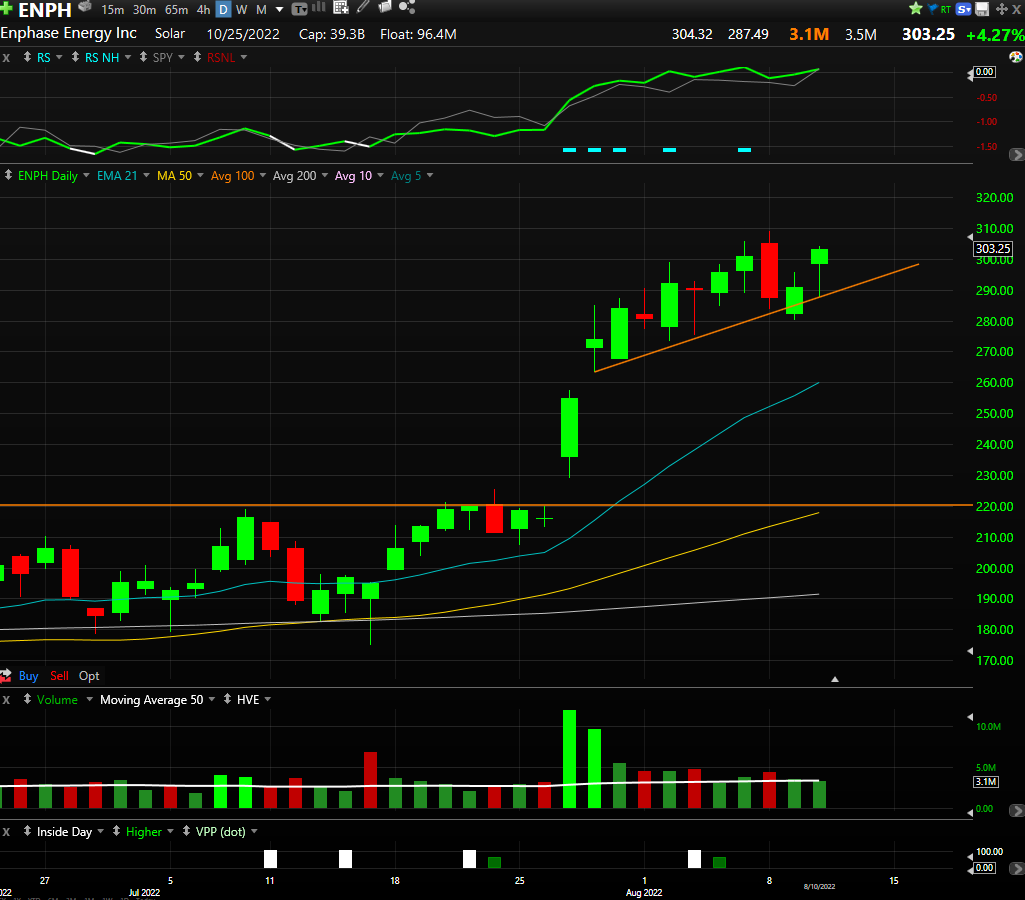Click the RT real-time indicator
The width and height of the screenshot is (1025, 900).
(x=945, y=9)
